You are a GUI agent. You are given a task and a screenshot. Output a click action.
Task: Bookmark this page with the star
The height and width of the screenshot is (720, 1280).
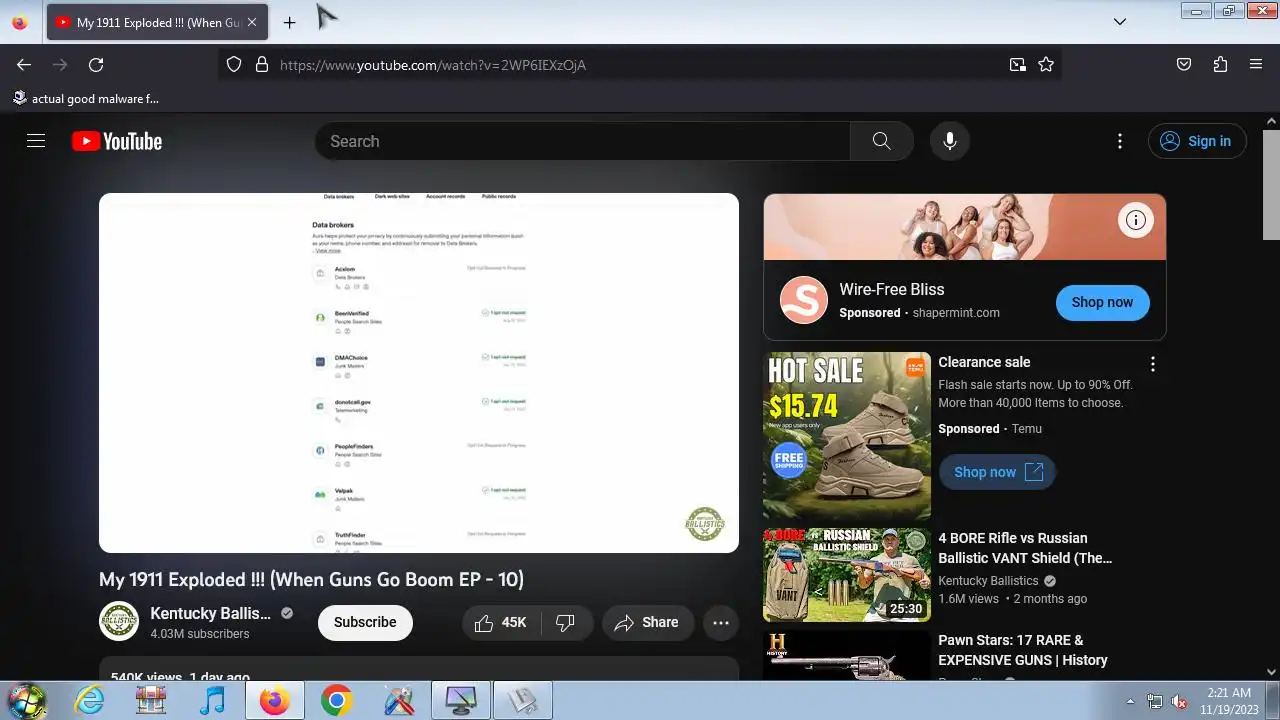(x=1046, y=65)
